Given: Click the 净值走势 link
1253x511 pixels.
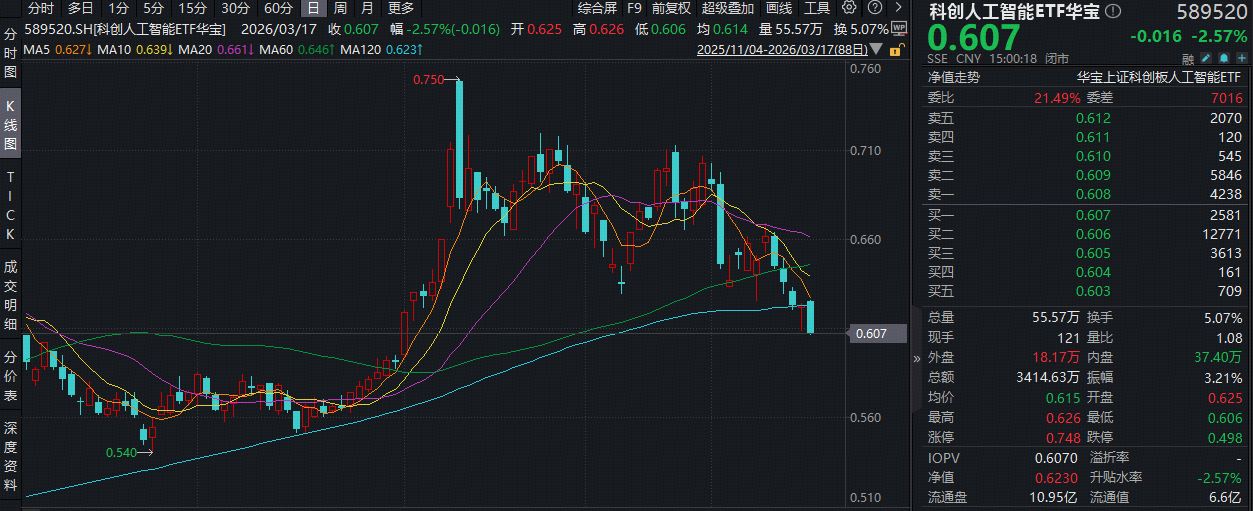Looking at the screenshot, I should pos(954,76).
